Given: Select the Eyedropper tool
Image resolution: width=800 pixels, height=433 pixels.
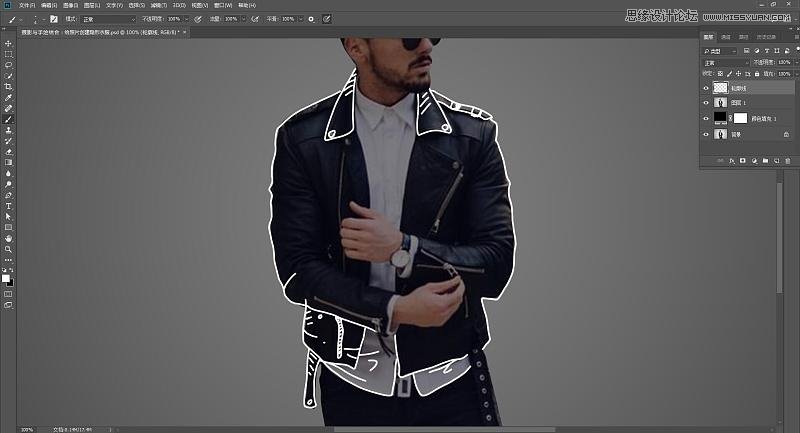Looking at the screenshot, I should (8, 97).
